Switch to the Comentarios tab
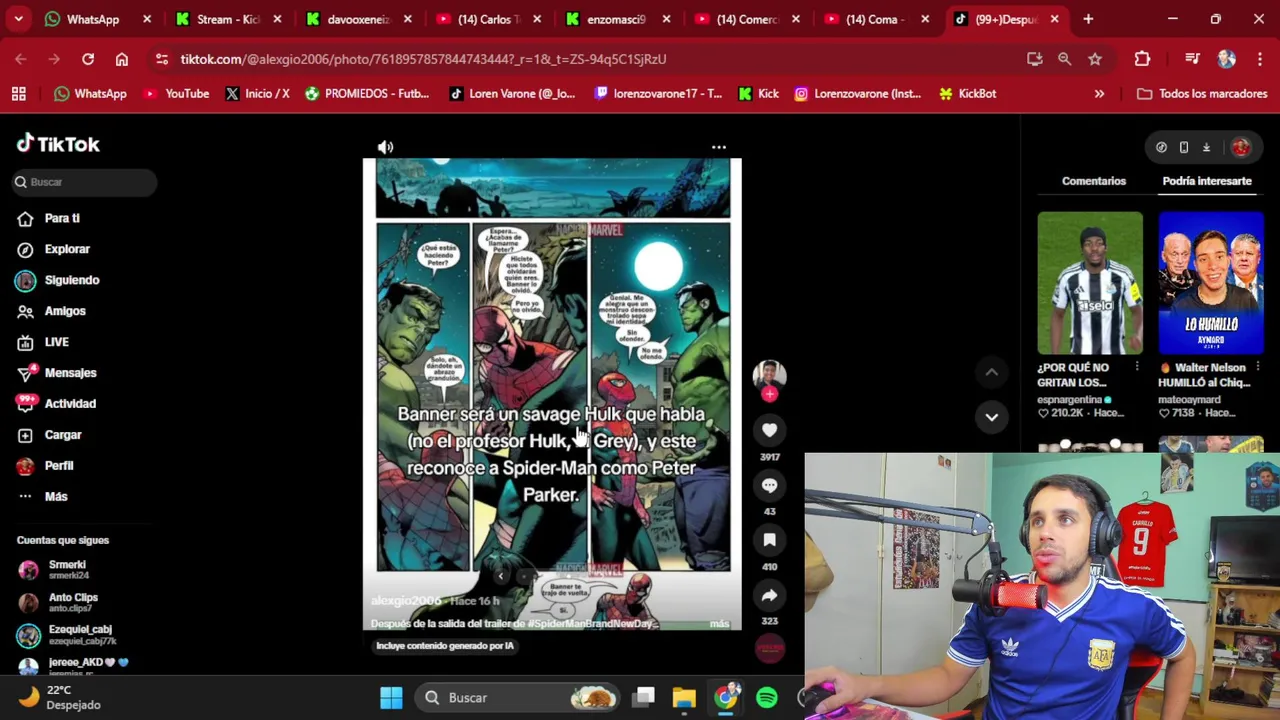1280x720 pixels. (1093, 181)
